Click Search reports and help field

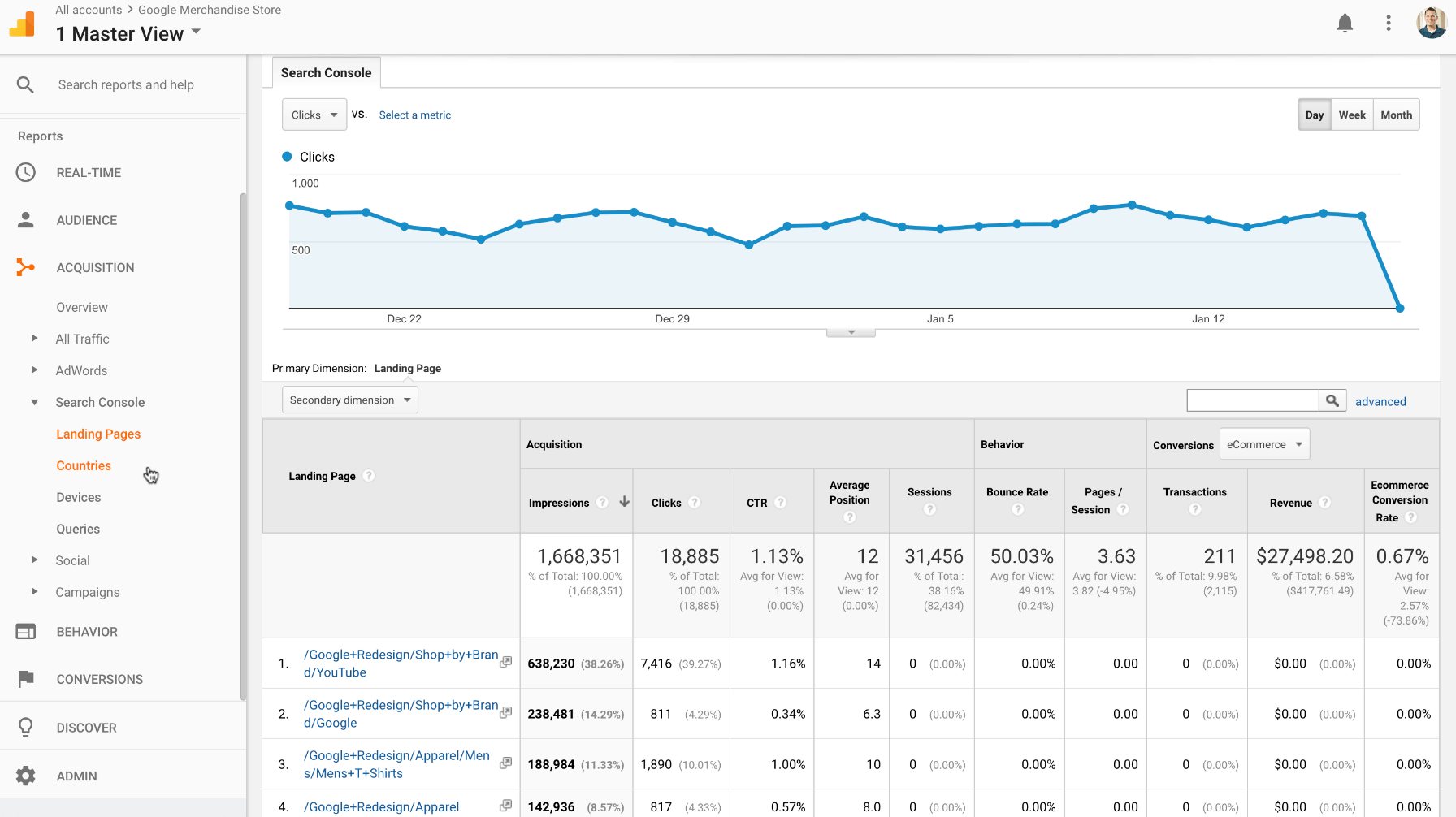click(x=126, y=84)
